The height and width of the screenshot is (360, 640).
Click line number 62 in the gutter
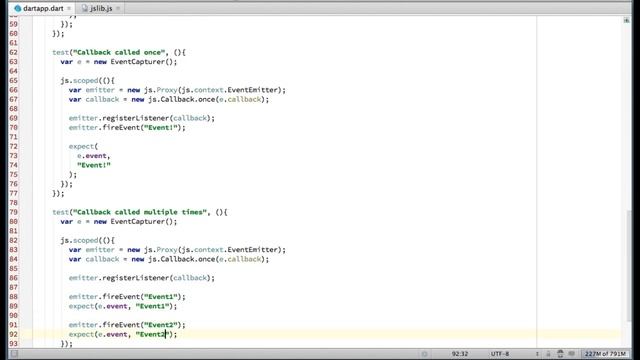pos(13,52)
